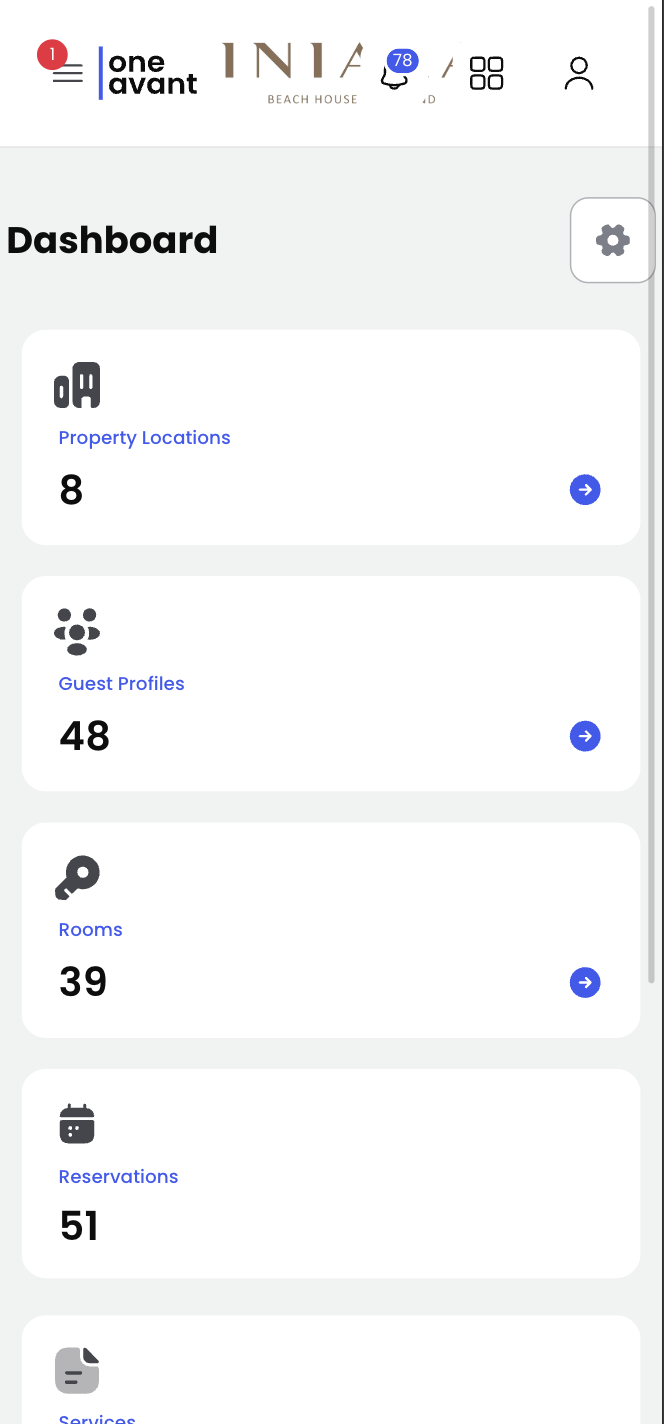
Task: Click the Rooms key icon
Action: click(x=77, y=877)
